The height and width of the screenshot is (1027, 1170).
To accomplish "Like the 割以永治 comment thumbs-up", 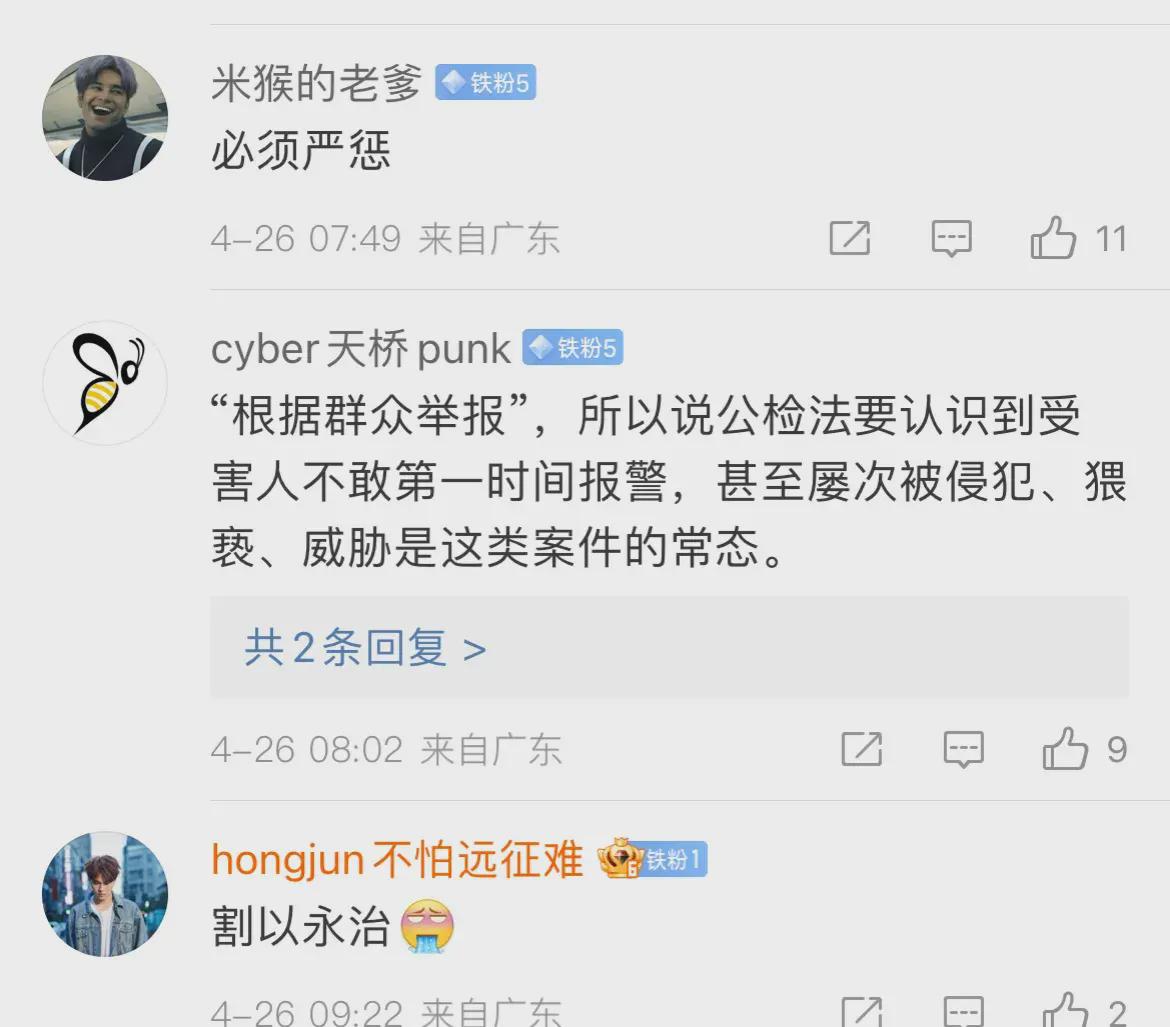I will pos(1065,1009).
